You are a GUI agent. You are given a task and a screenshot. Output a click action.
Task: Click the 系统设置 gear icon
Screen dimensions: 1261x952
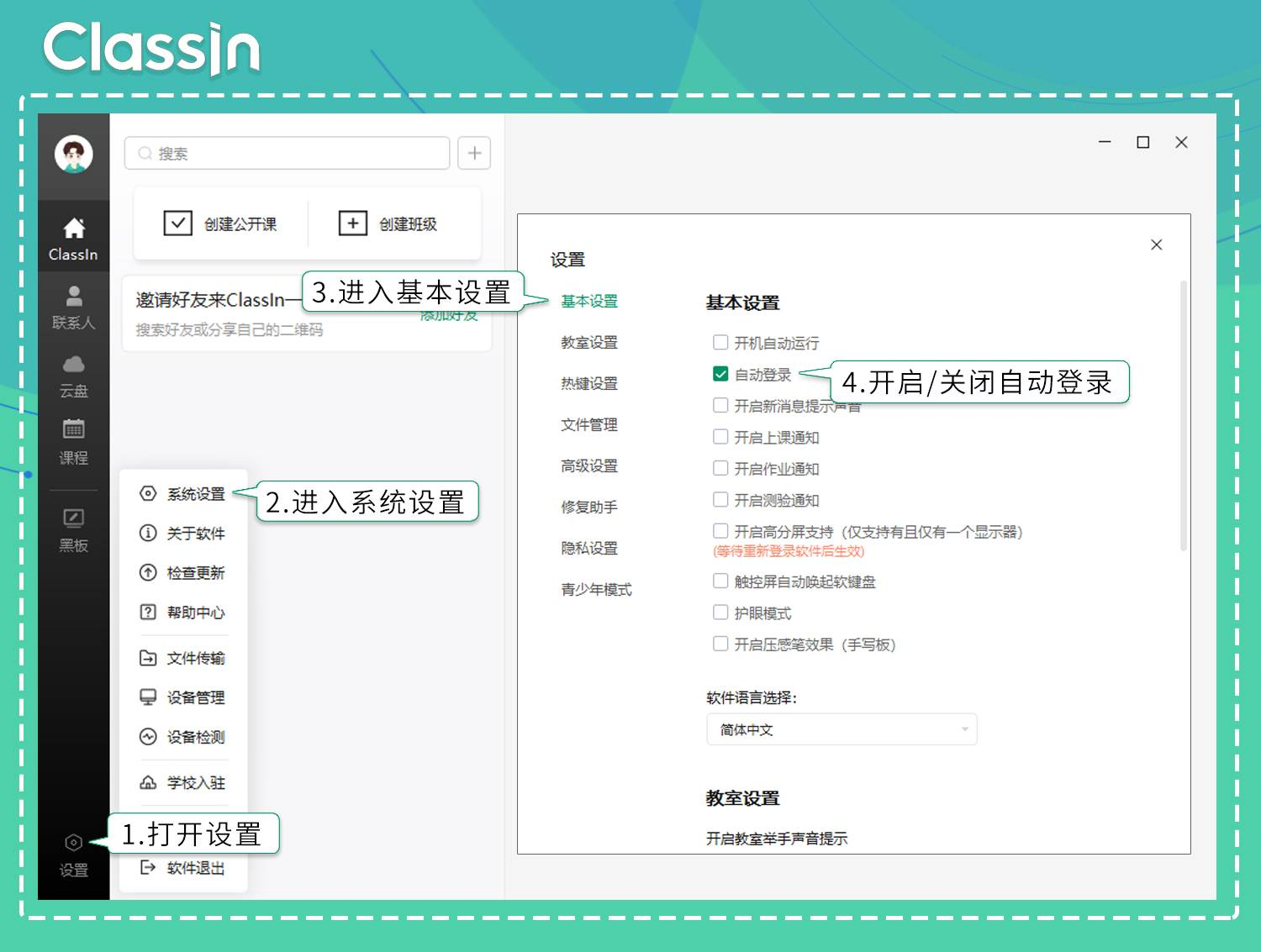coord(148,493)
